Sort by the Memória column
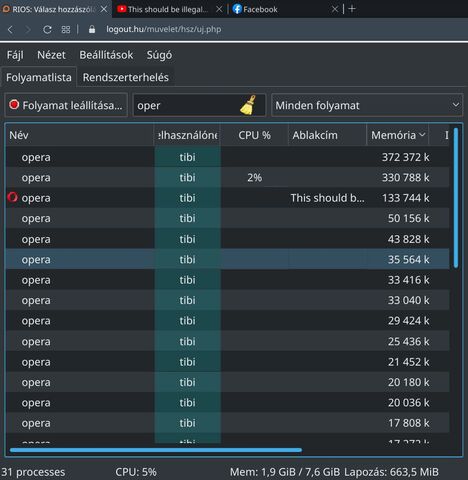 pos(397,135)
